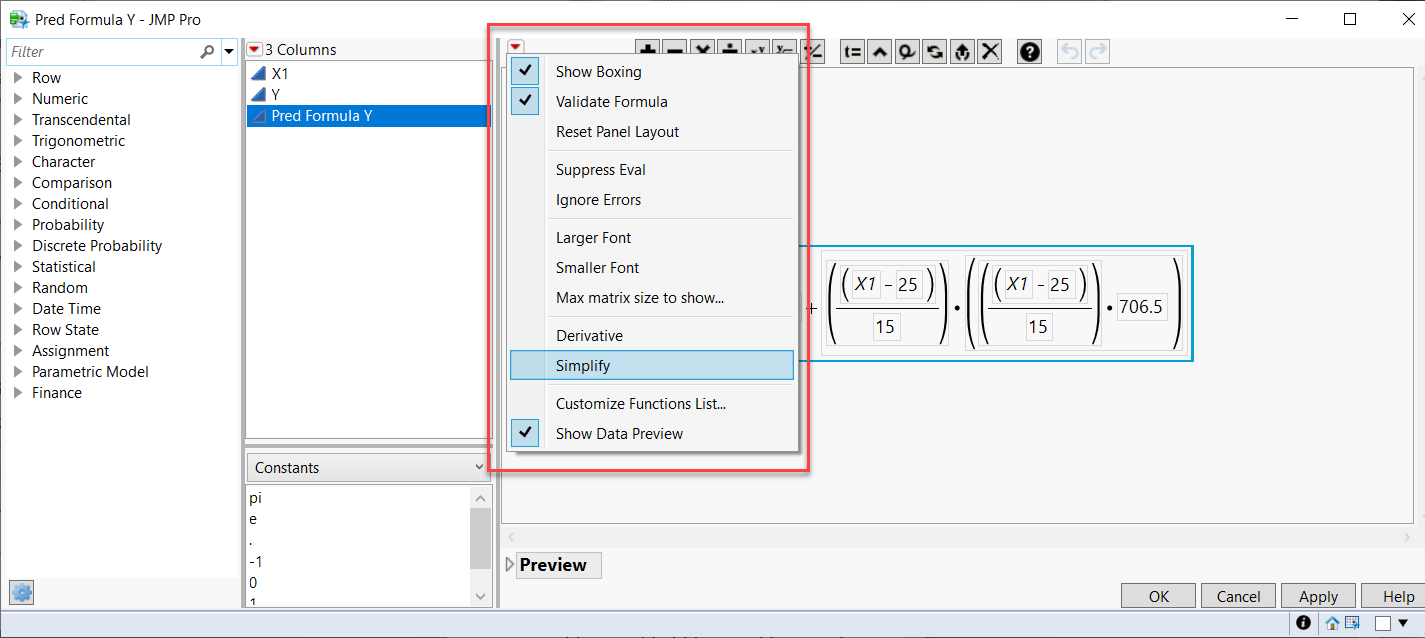This screenshot has width=1425, height=638.
Task: Uncheck Show Data Preview
Action: [x=525, y=433]
